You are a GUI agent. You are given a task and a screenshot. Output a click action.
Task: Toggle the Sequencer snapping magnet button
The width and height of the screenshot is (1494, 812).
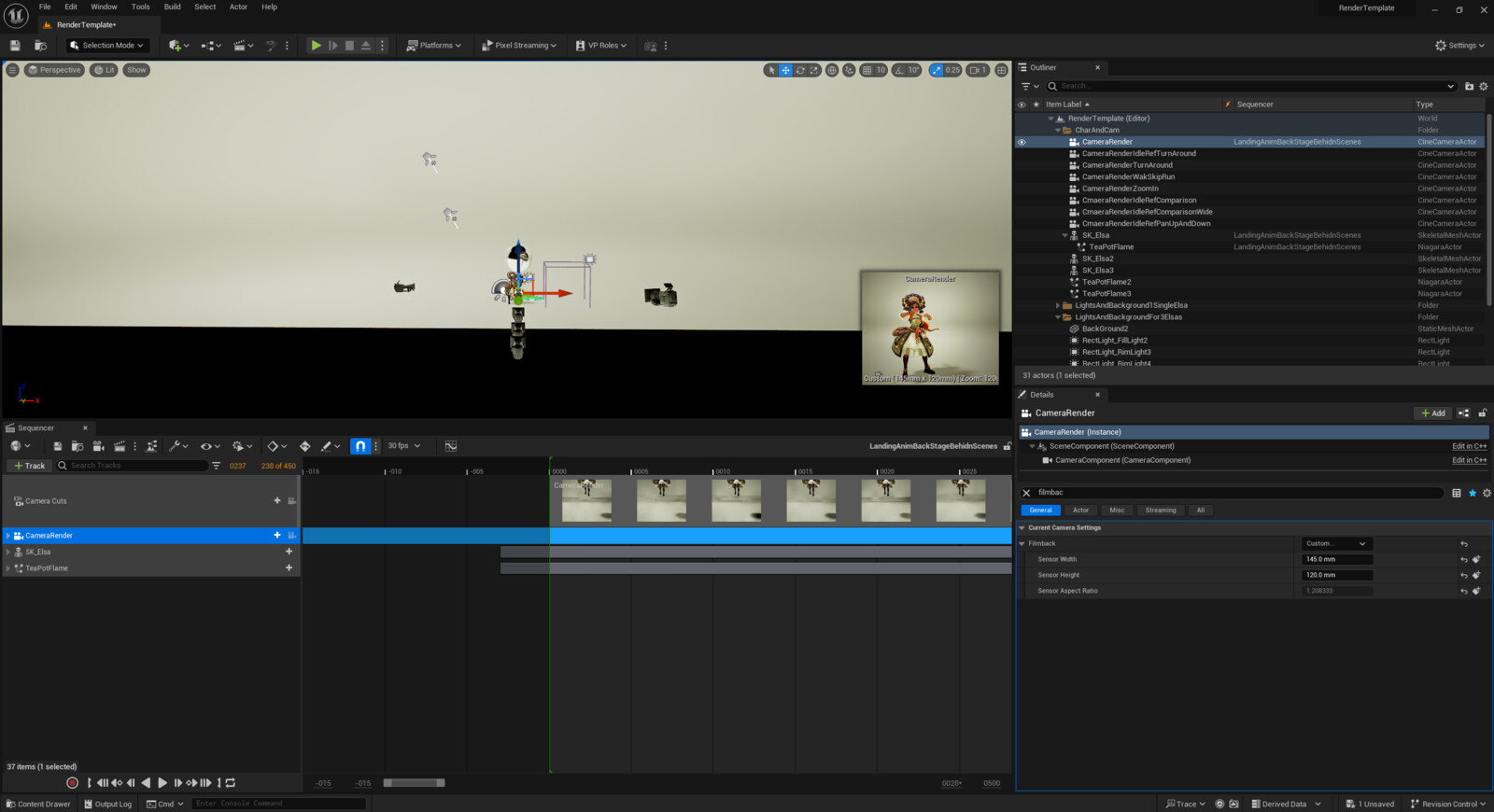(x=360, y=446)
